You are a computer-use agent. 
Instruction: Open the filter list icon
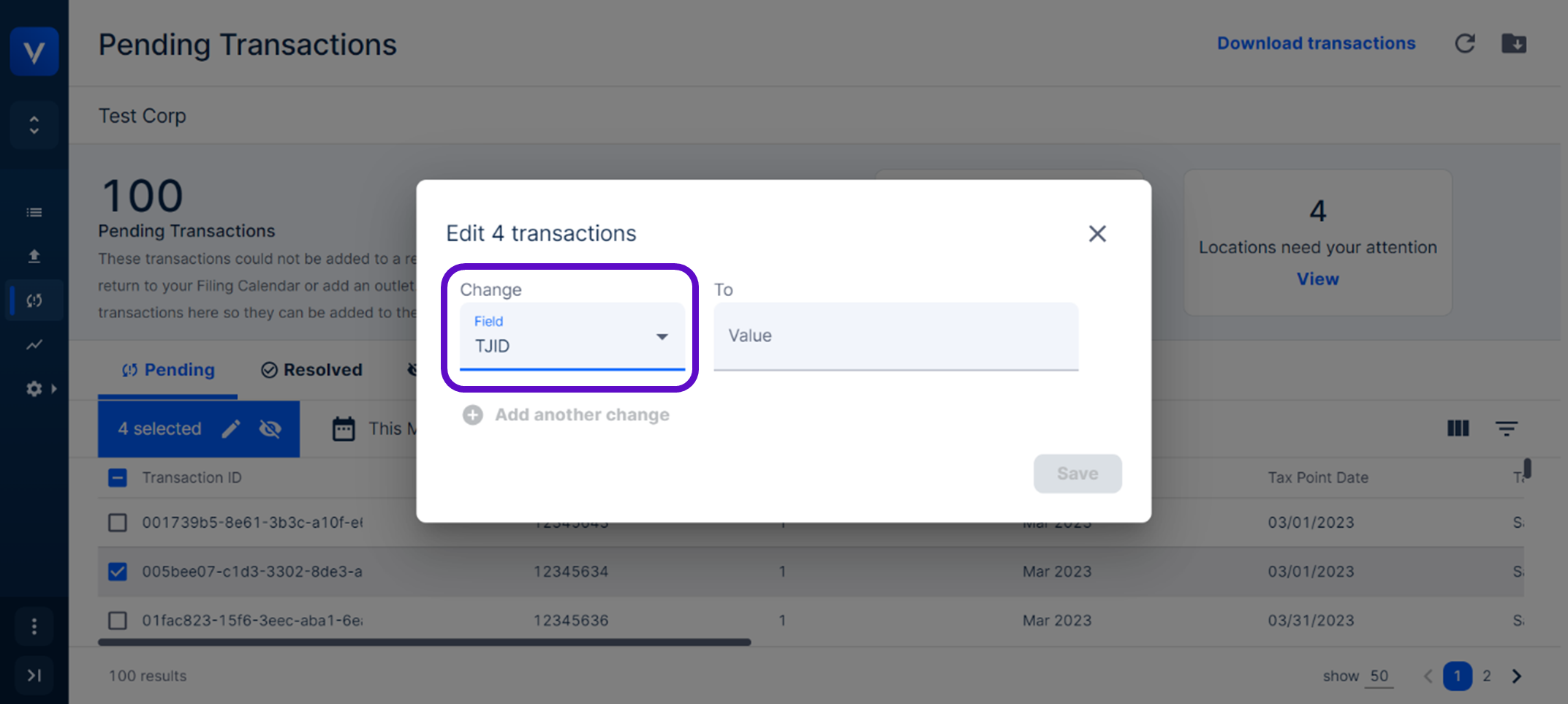click(1506, 428)
